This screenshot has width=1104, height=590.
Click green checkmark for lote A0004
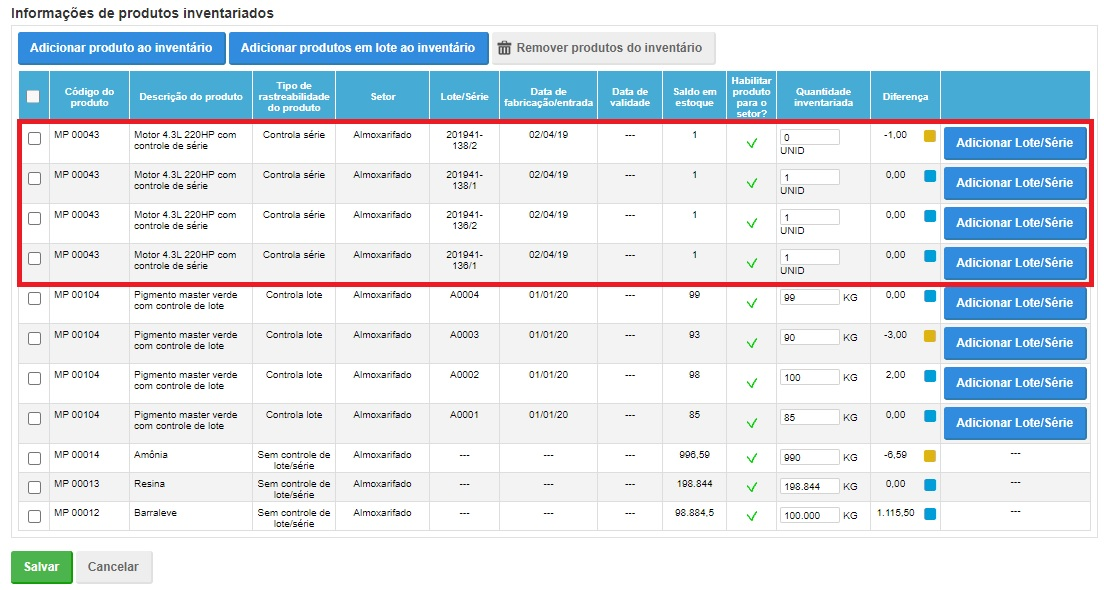pos(752,302)
